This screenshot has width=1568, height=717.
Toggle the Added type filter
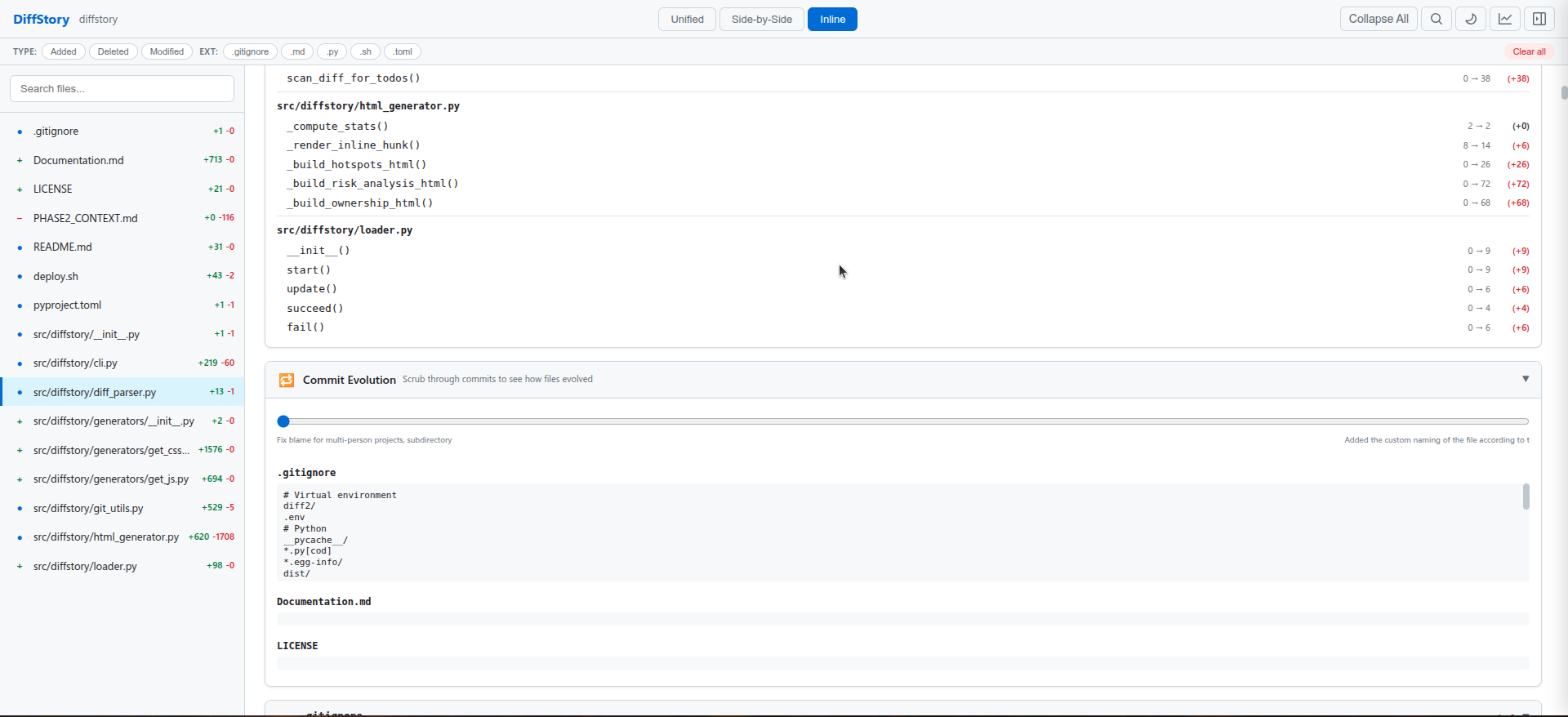pos(64,51)
